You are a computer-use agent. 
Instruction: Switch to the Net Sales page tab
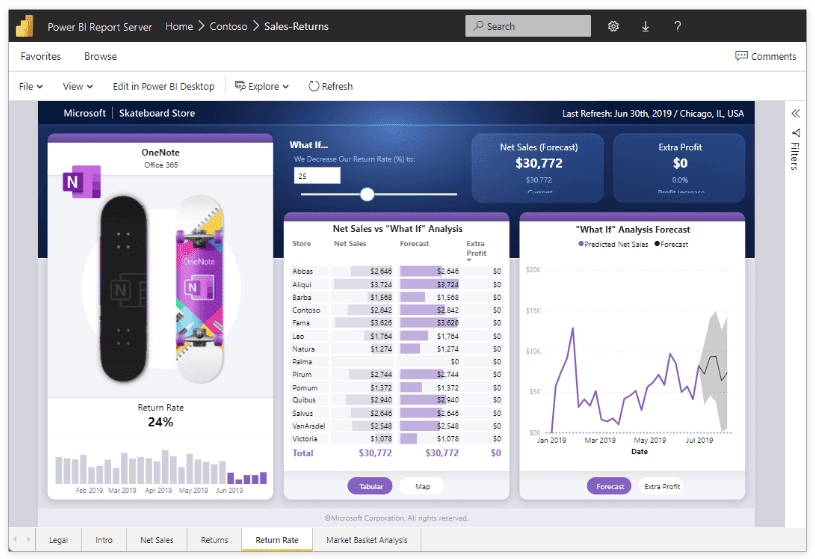[156, 540]
